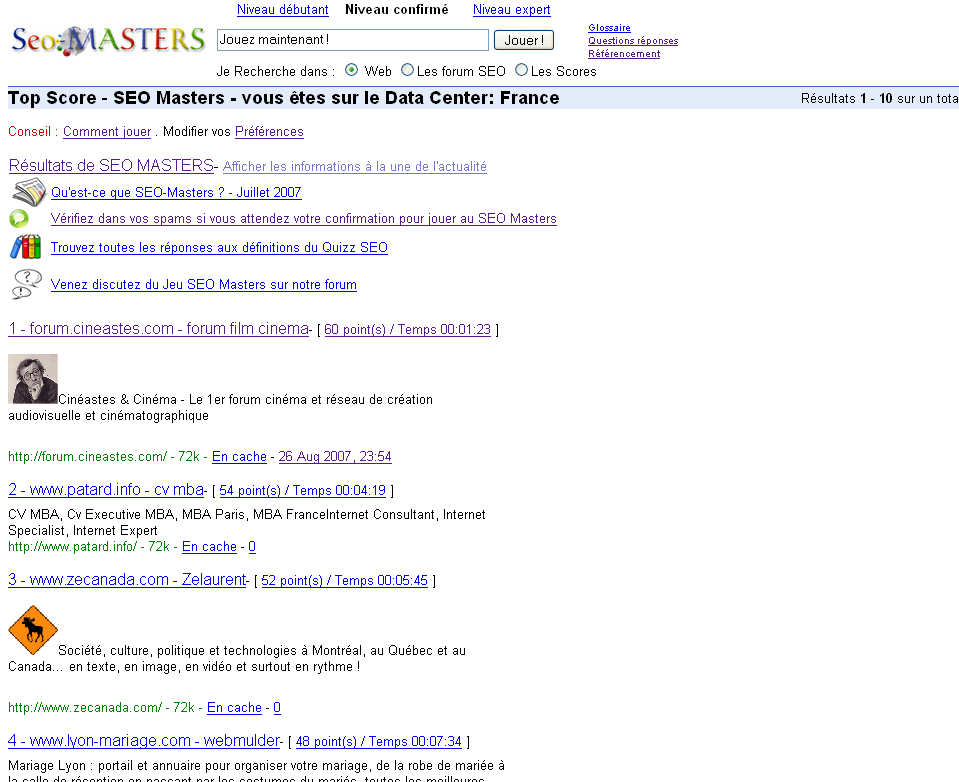Open En cache for forum.cineastes.com
The image size is (959, 782).
239,457
